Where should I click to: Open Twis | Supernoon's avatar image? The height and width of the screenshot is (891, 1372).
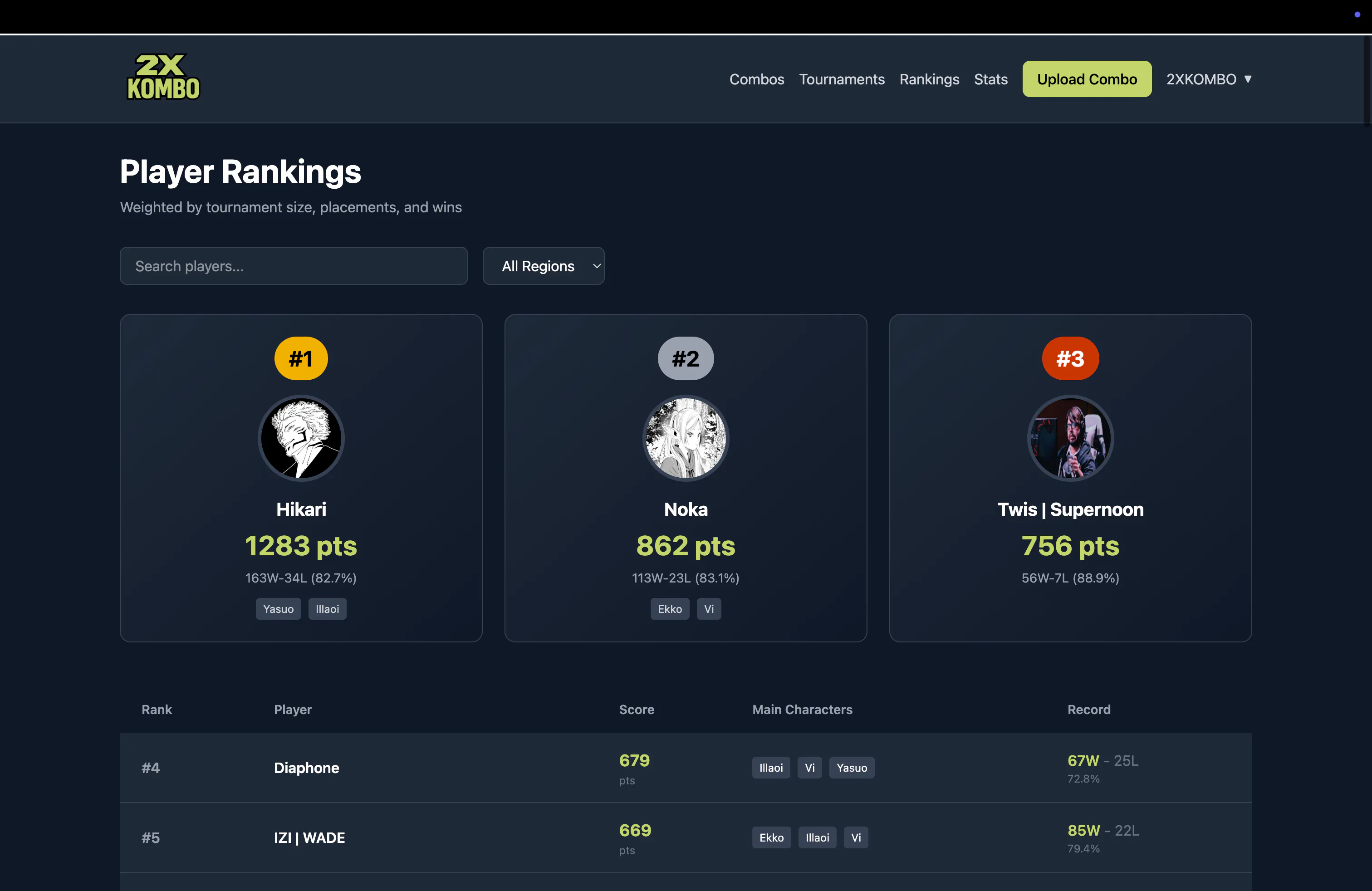coord(1070,438)
